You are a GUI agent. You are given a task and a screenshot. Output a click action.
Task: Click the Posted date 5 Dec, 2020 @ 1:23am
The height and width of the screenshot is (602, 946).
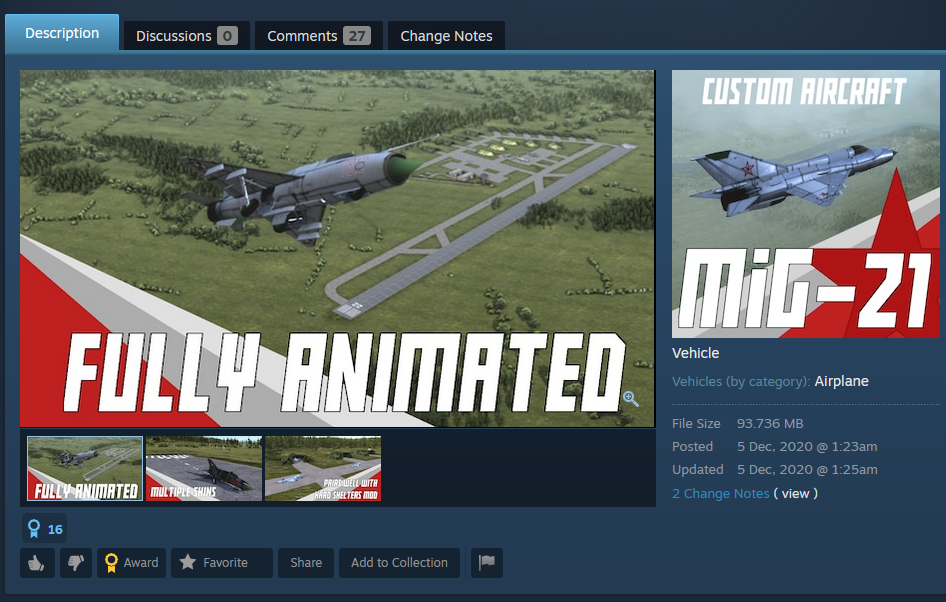coord(807,446)
